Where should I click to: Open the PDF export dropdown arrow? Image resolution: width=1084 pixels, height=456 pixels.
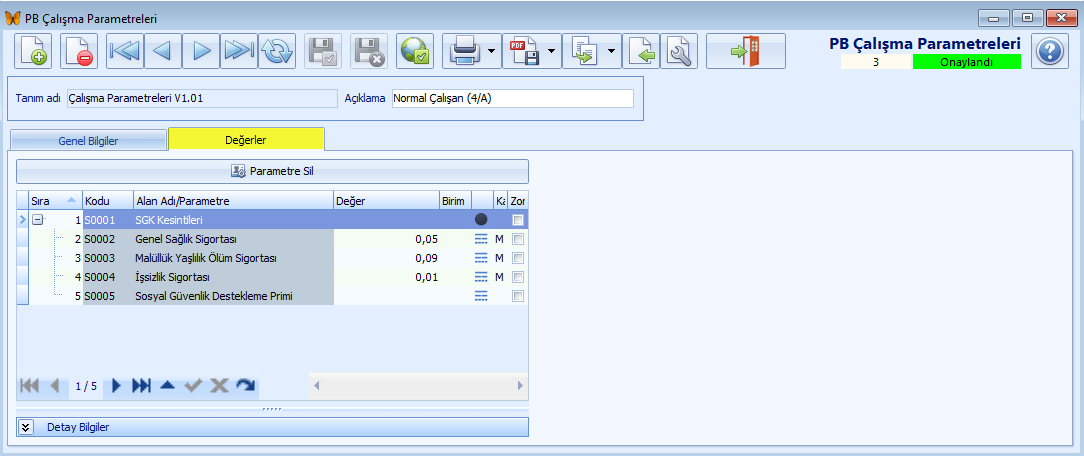coord(552,51)
